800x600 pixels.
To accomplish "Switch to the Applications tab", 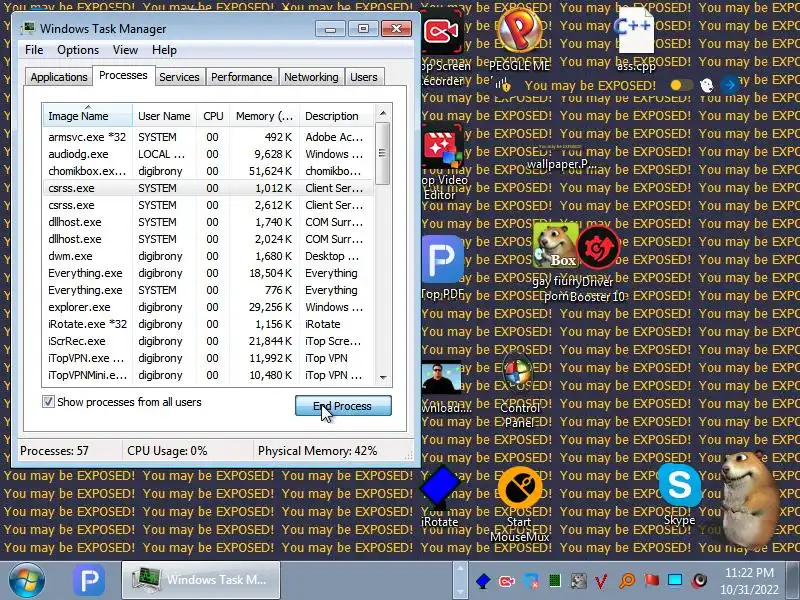I will (59, 77).
